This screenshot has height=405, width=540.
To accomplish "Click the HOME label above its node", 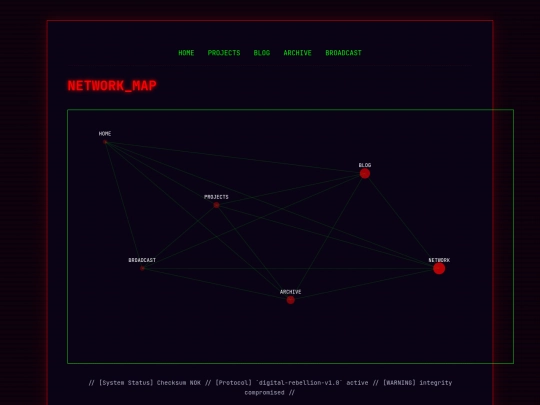I will [x=105, y=134].
